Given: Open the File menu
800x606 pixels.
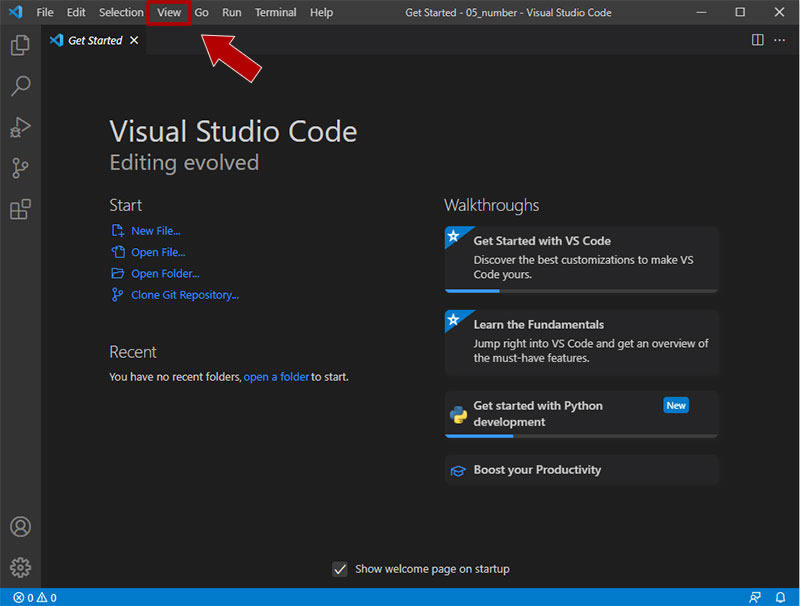Looking at the screenshot, I should pos(45,12).
